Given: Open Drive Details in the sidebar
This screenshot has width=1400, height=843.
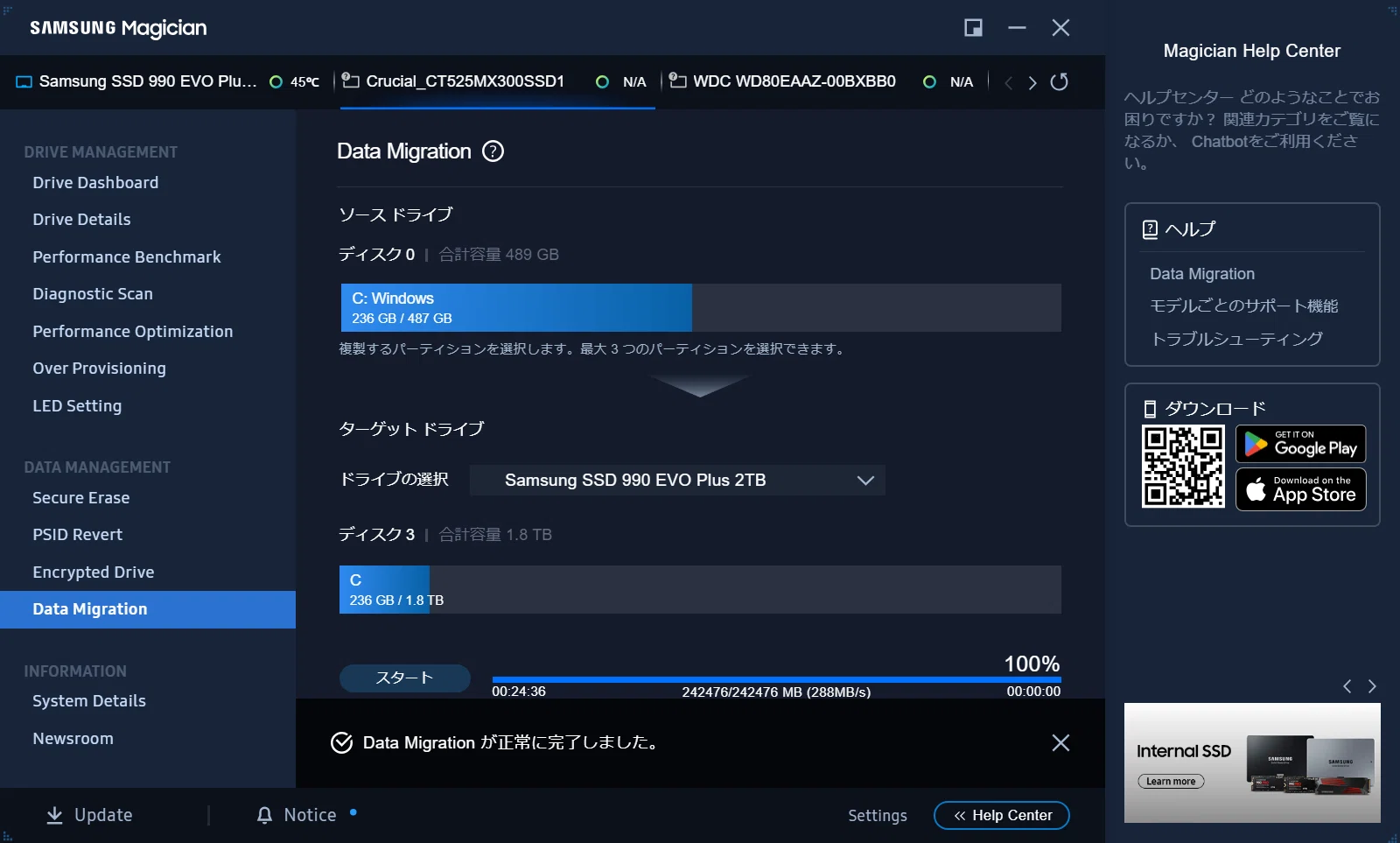Looking at the screenshot, I should pyautogui.click(x=81, y=220).
